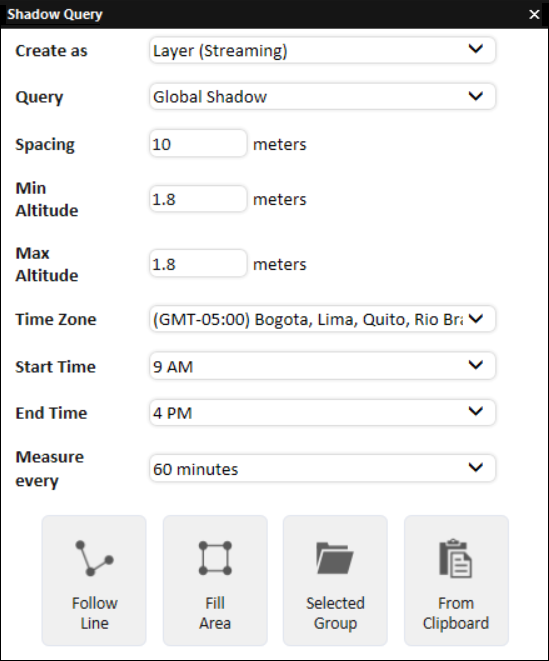Click the Max Altitude input field
549x661 pixels.
pos(198,263)
